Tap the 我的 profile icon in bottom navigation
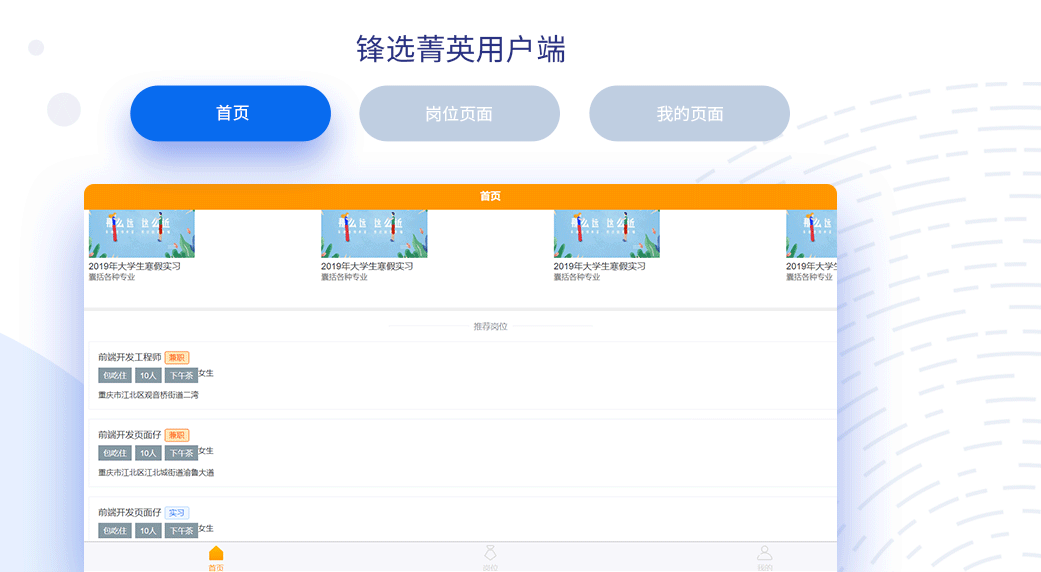Image resolution: width=1041 pixels, height=572 pixels. click(x=765, y=554)
